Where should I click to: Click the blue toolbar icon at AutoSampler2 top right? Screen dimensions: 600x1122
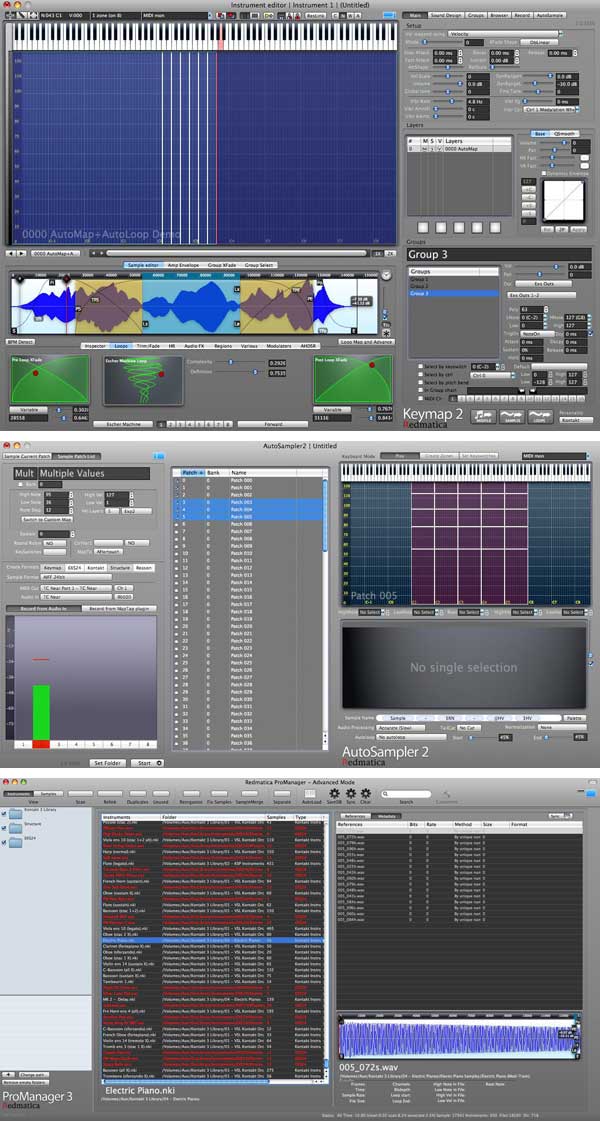[x=159, y=455]
